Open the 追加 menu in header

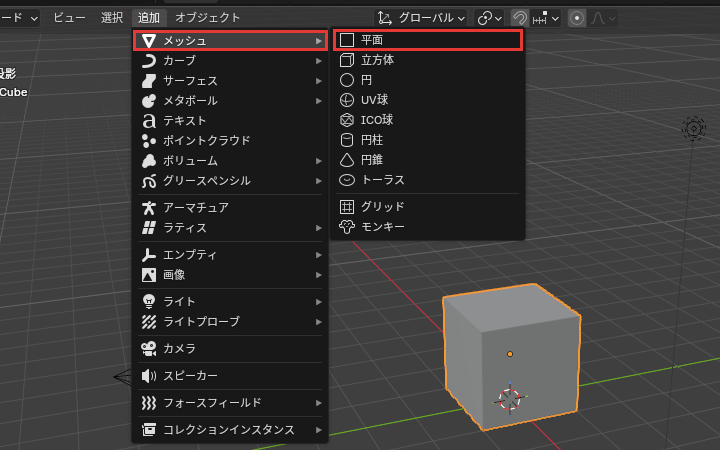click(x=149, y=18)
